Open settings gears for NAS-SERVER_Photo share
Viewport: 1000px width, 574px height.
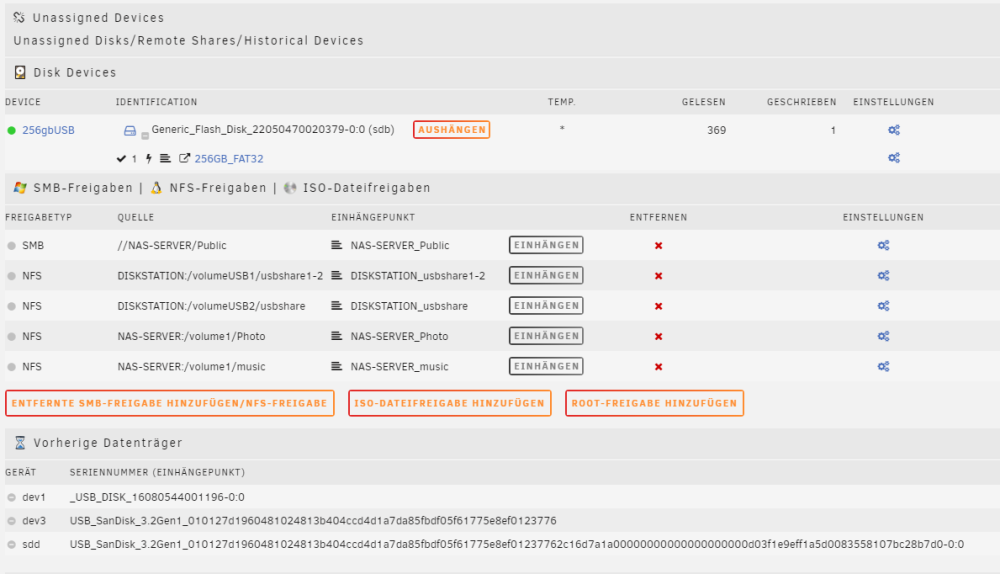[883, 336]
